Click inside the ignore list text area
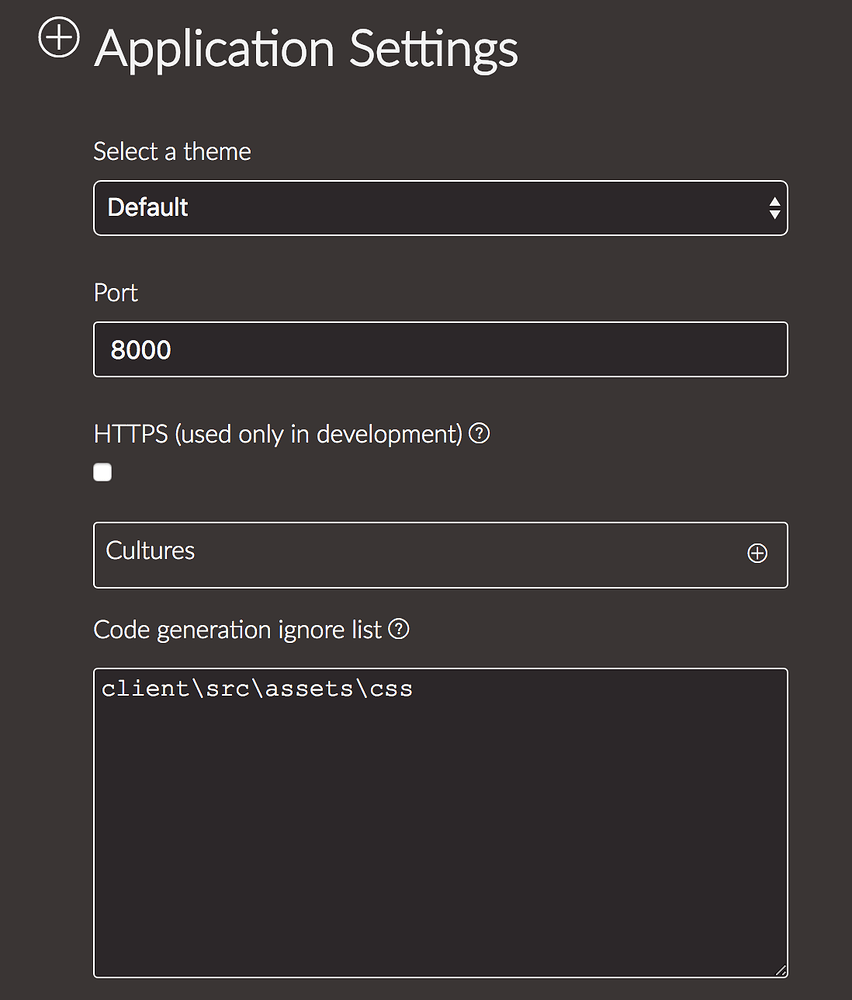852x1000 pixels. tap(441, 823)
